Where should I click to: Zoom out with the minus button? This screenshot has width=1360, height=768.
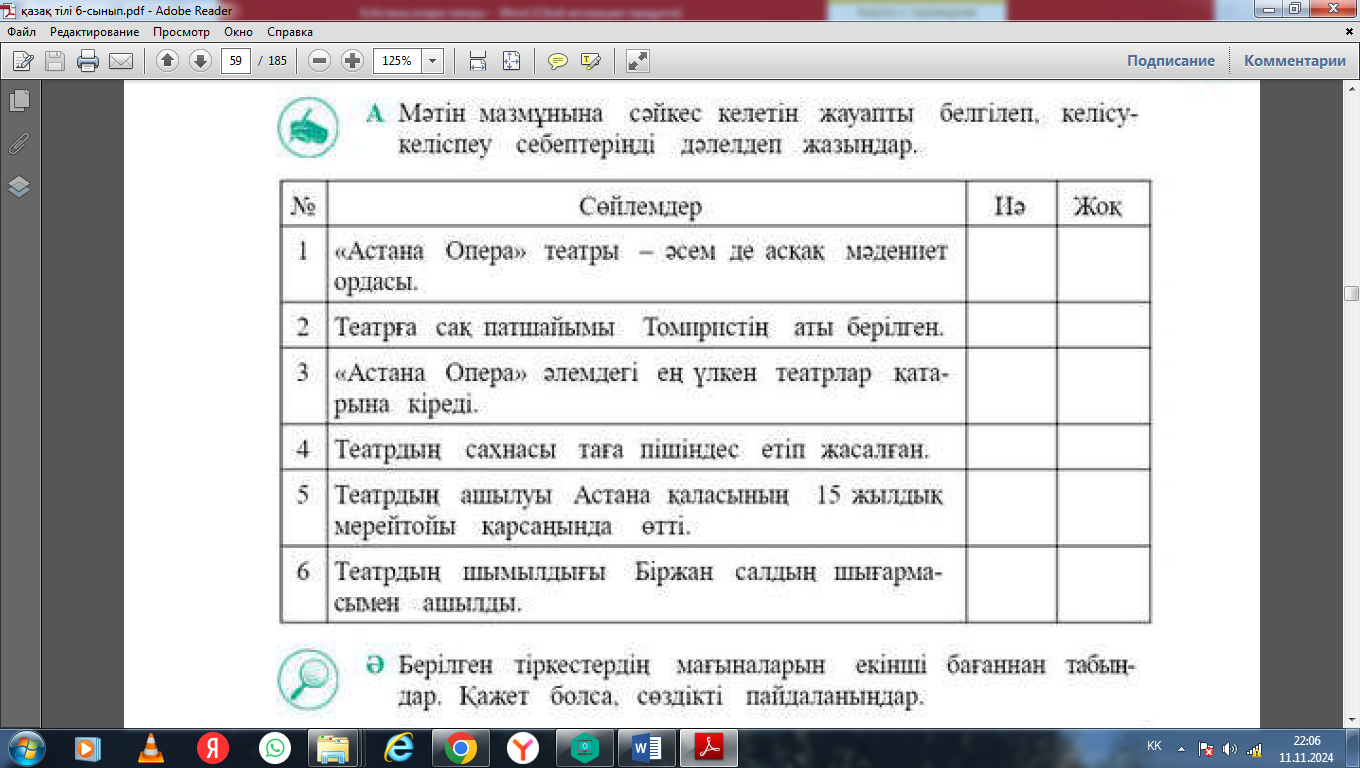click(320, 61)
